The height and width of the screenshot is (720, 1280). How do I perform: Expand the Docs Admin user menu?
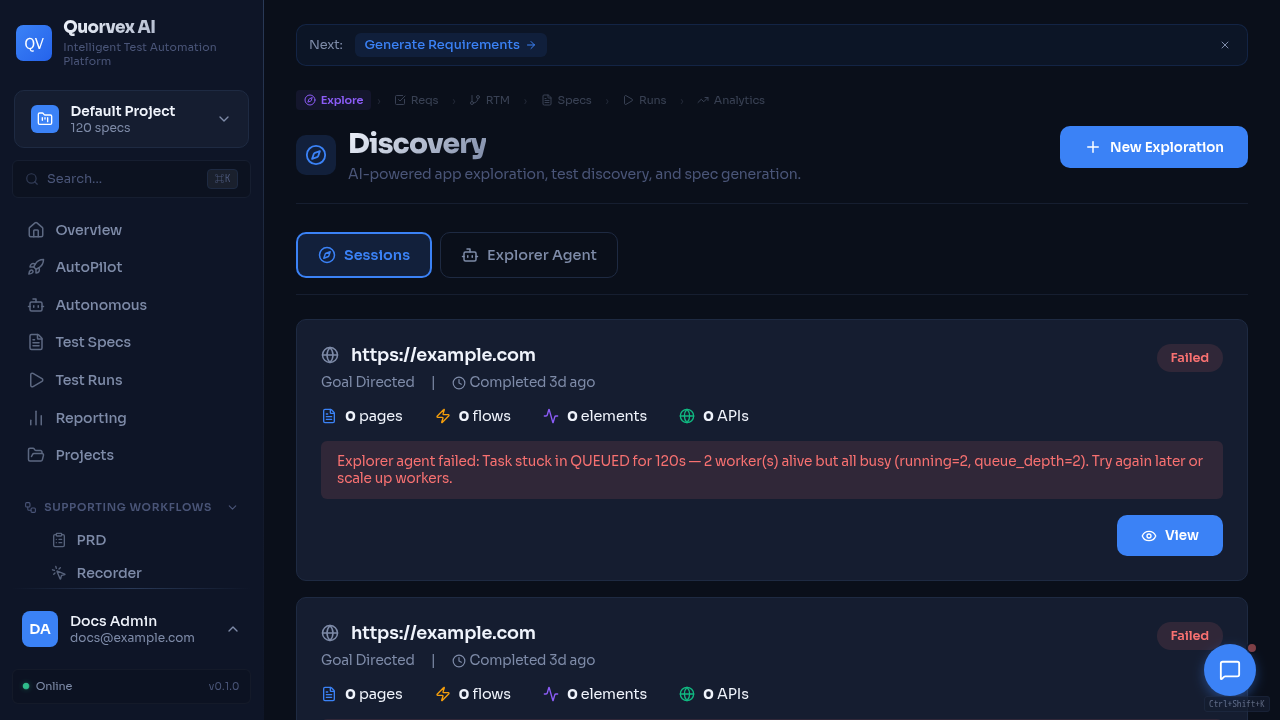pos(131,629)
